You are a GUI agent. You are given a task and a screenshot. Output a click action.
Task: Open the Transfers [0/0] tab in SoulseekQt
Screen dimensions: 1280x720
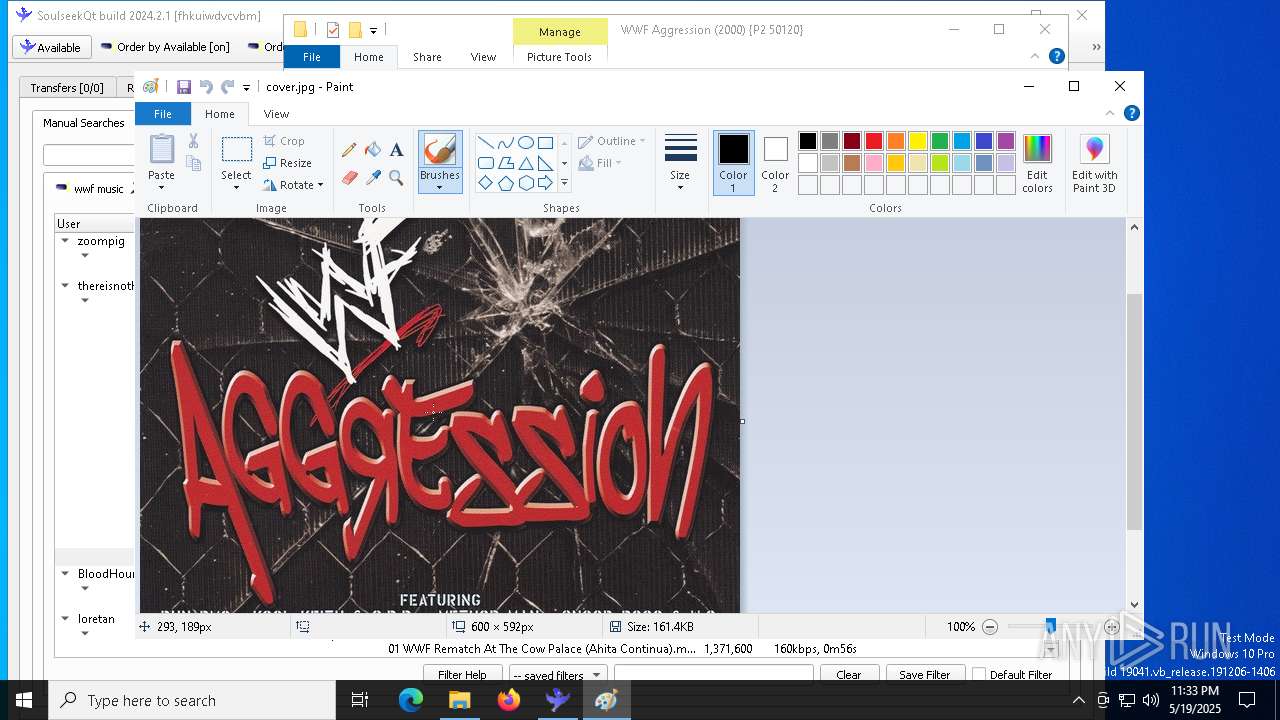67,88
